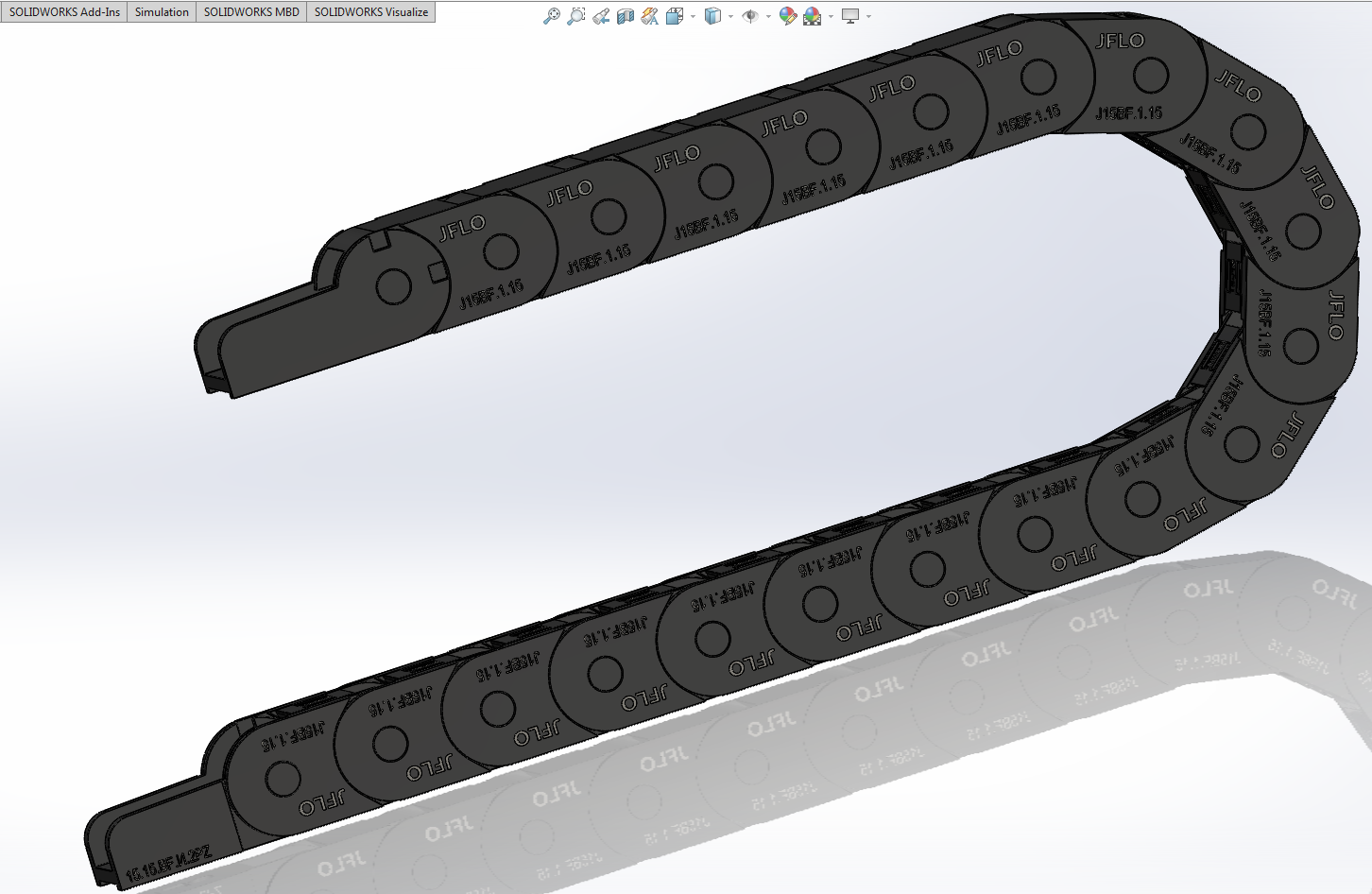
Task: Click the Previous View icon
Action: click(x=601, y=16)
